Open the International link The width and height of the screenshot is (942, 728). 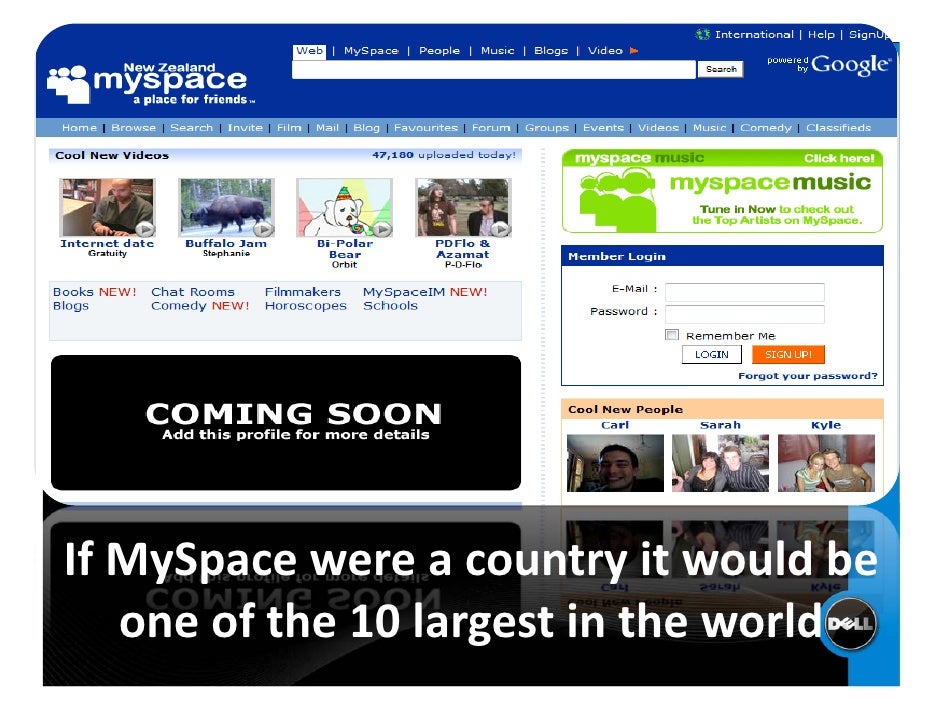[x=754, y=35]
